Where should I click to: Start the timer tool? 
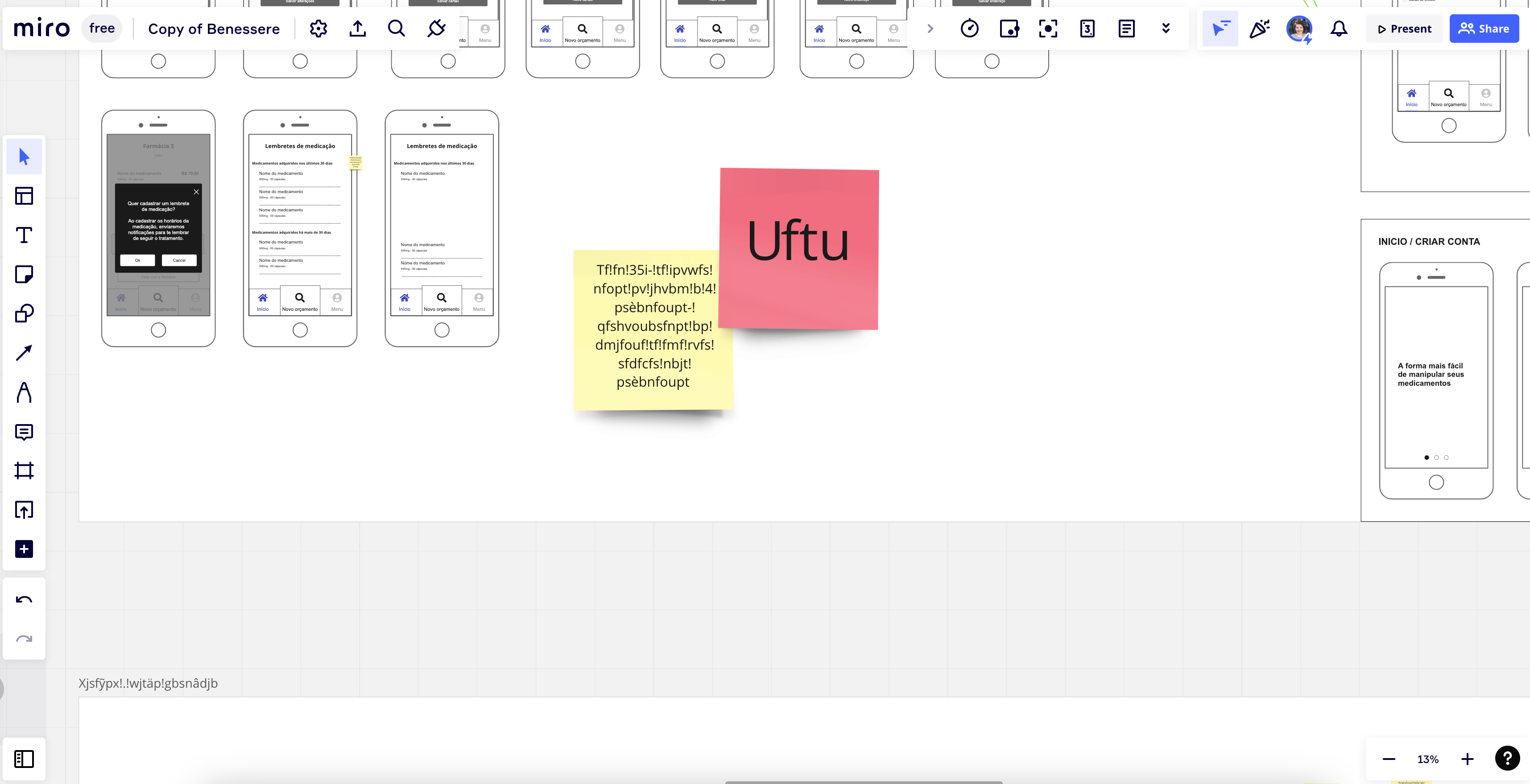pos(969,29)
